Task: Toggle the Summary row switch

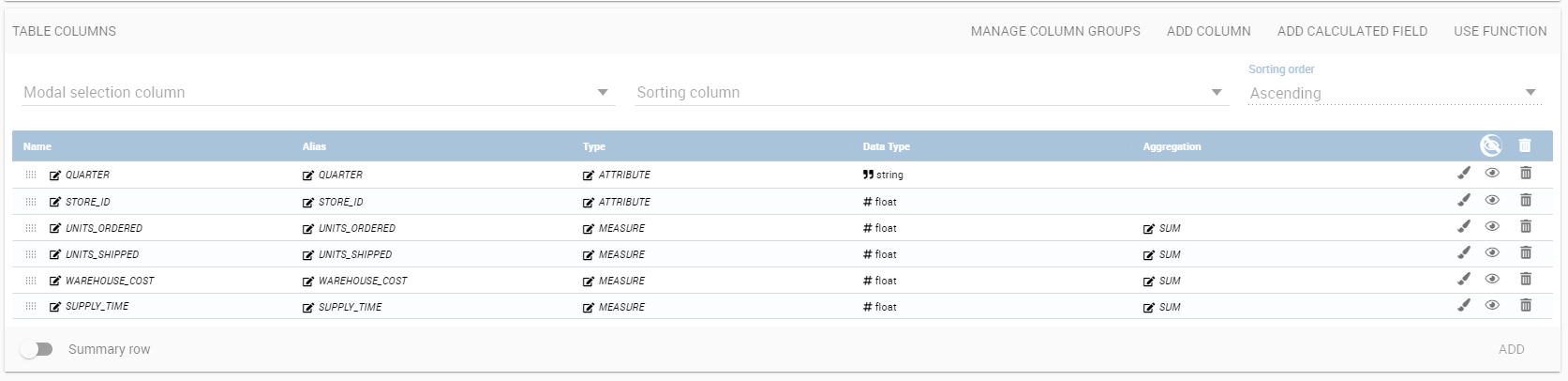Action: [x=37, y=349]
